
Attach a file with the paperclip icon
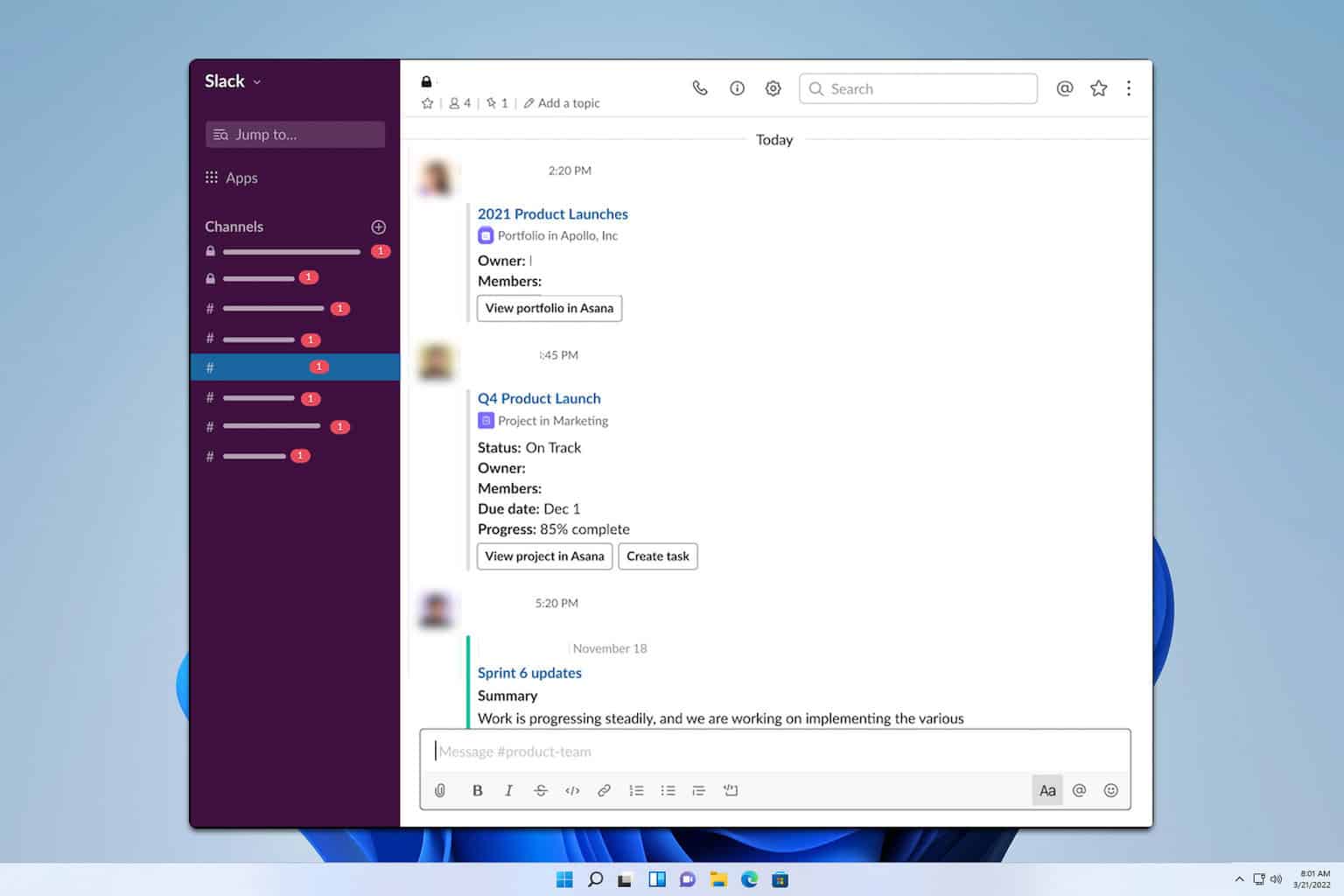pos(440,790)
